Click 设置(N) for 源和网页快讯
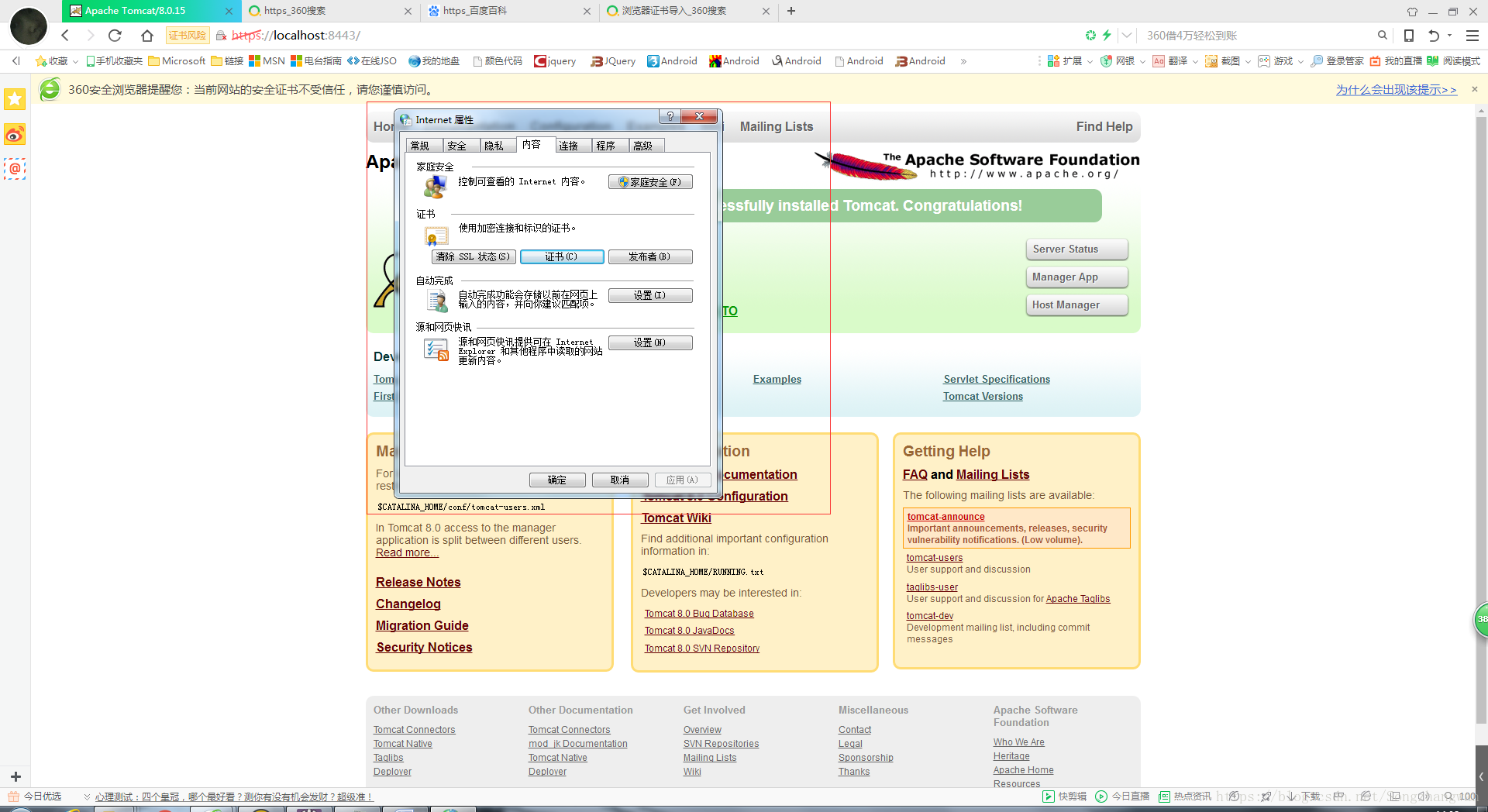This screenshot has height=812, width=1488. pyautogui.click(x=650, y=342)
